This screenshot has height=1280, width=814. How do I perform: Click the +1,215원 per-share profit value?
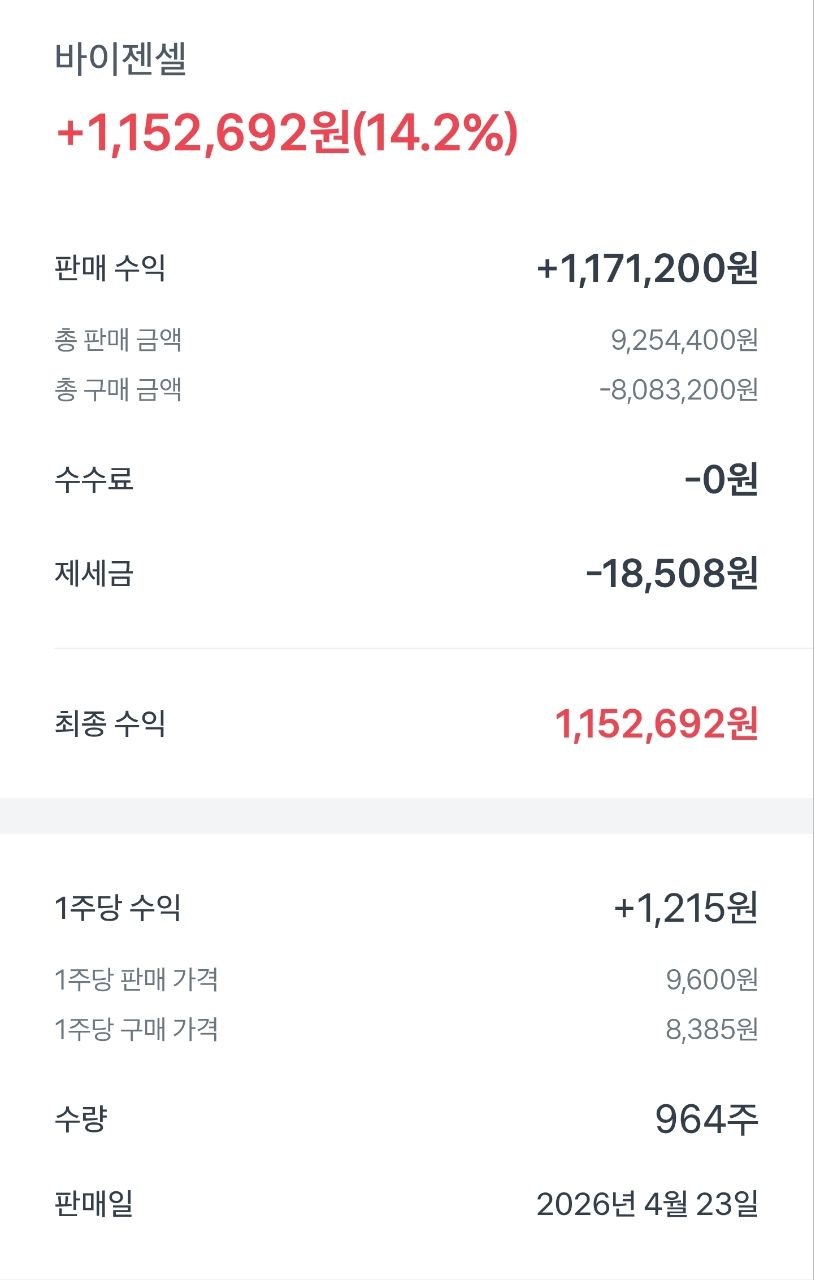685,908
